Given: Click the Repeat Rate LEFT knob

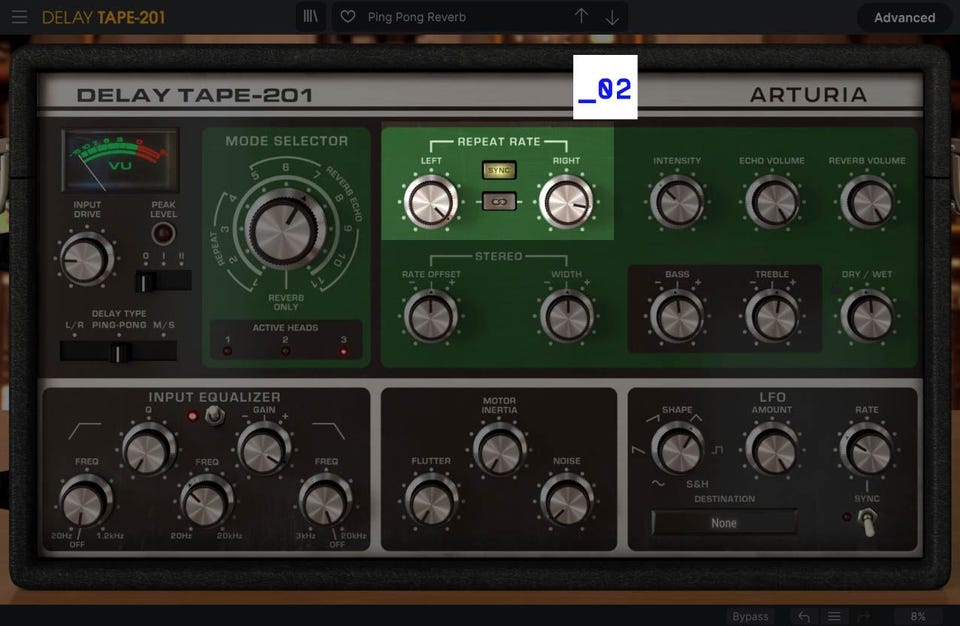Looking at the screenshot, I should pyautogui.click(x=430, y=202).
